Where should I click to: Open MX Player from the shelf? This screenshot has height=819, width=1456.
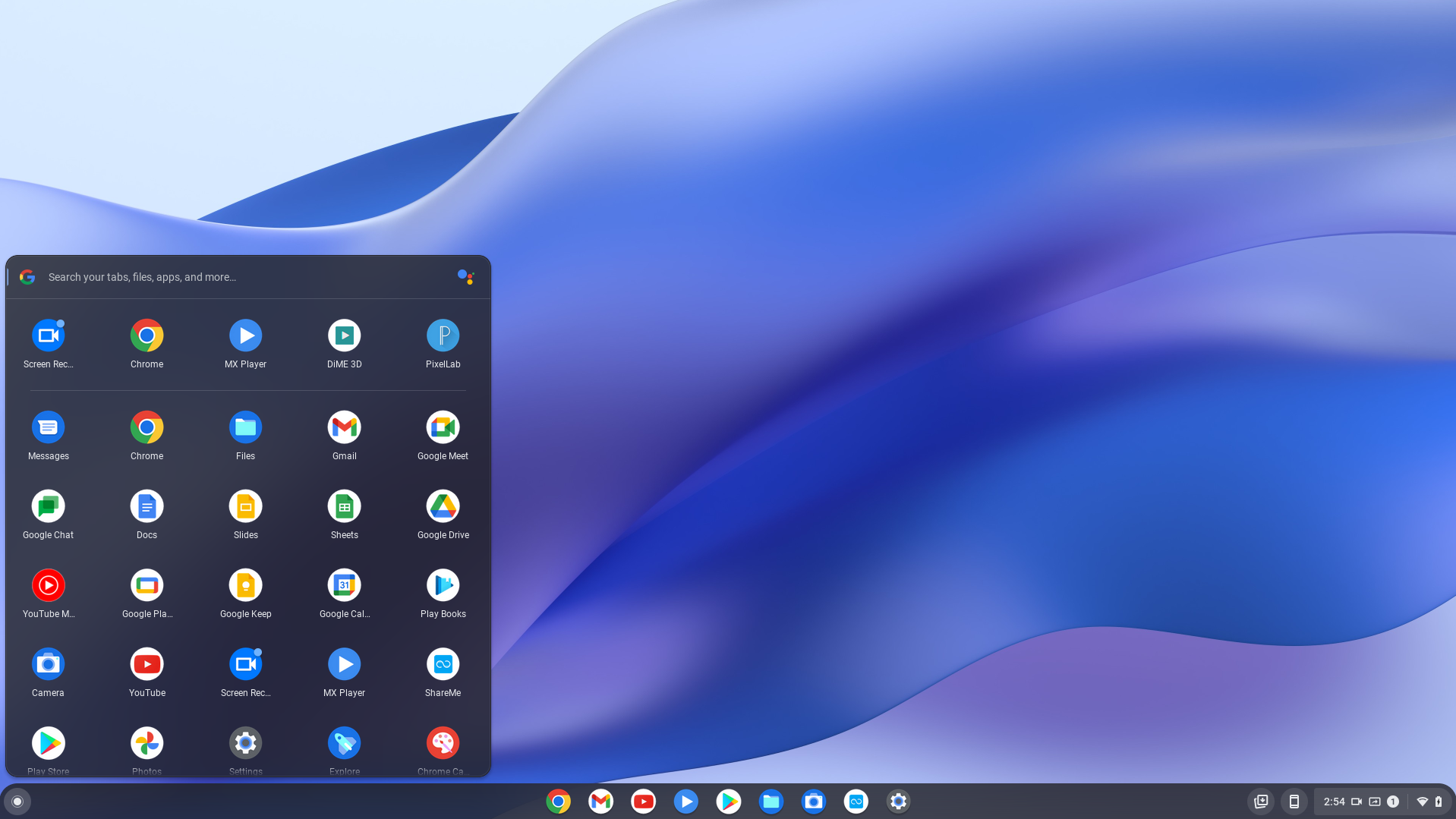(x=685, y=802)
